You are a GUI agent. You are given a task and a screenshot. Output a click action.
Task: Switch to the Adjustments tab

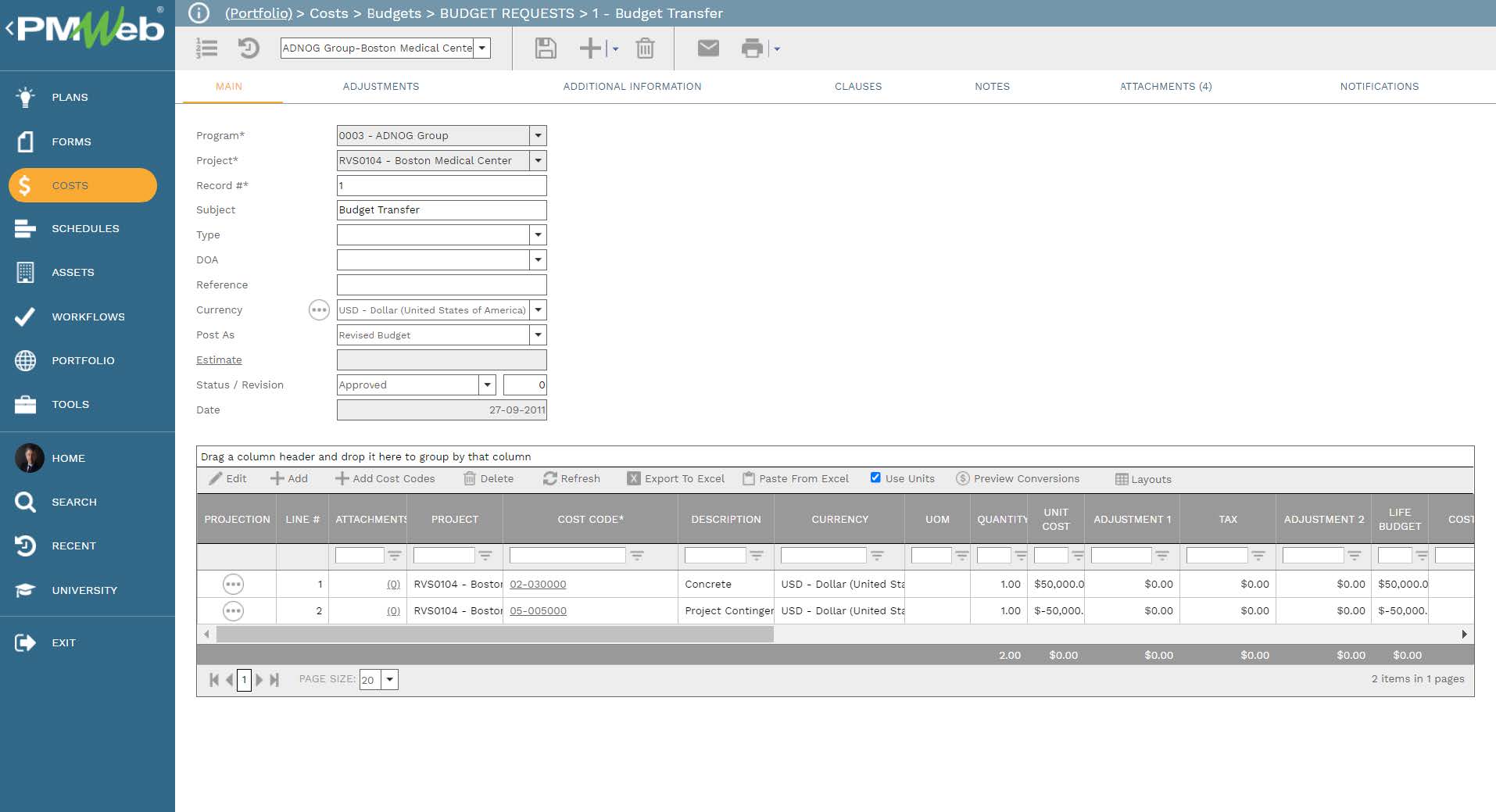[x=381, y=87]
